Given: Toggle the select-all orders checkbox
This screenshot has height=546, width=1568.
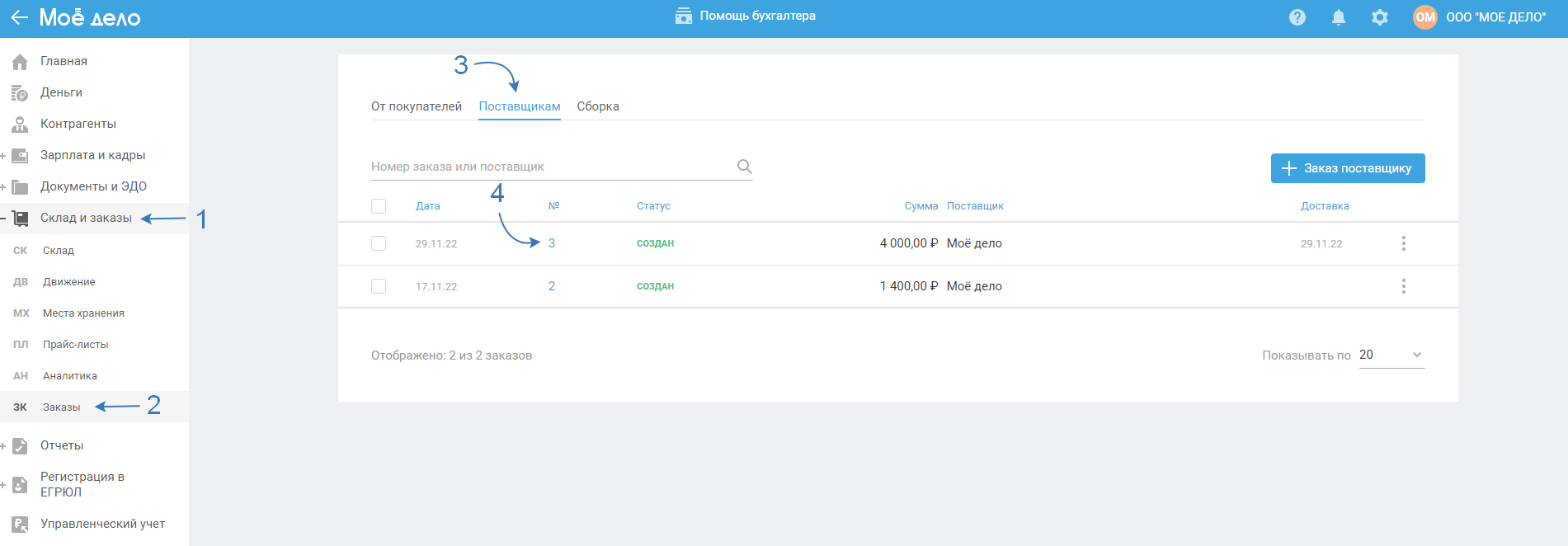Looking at the screenshot, I should [379, 206].
